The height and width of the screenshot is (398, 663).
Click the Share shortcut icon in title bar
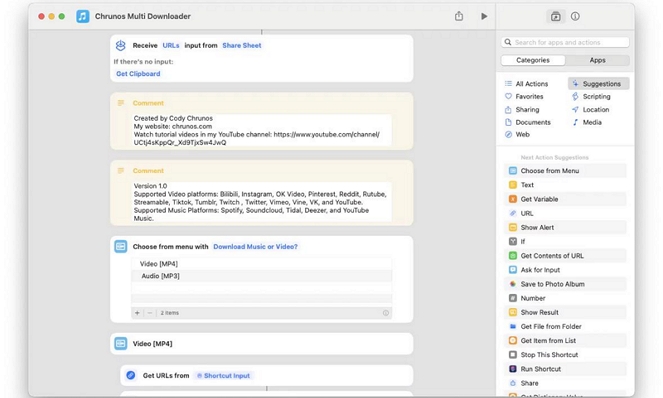[459, 16]
